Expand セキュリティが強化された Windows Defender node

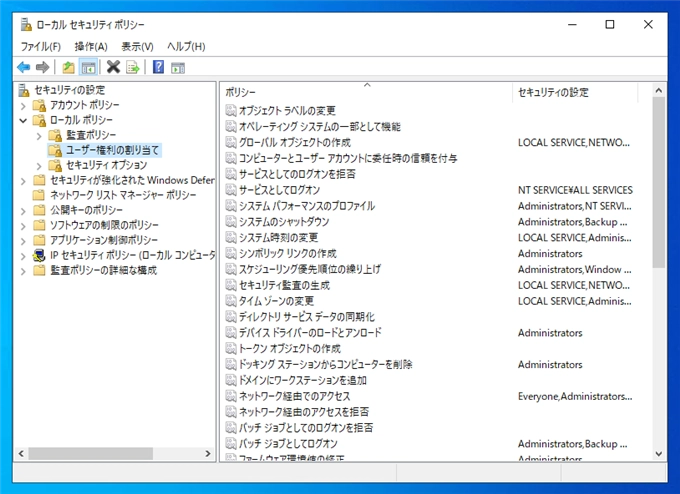click(x=23, y=181)
